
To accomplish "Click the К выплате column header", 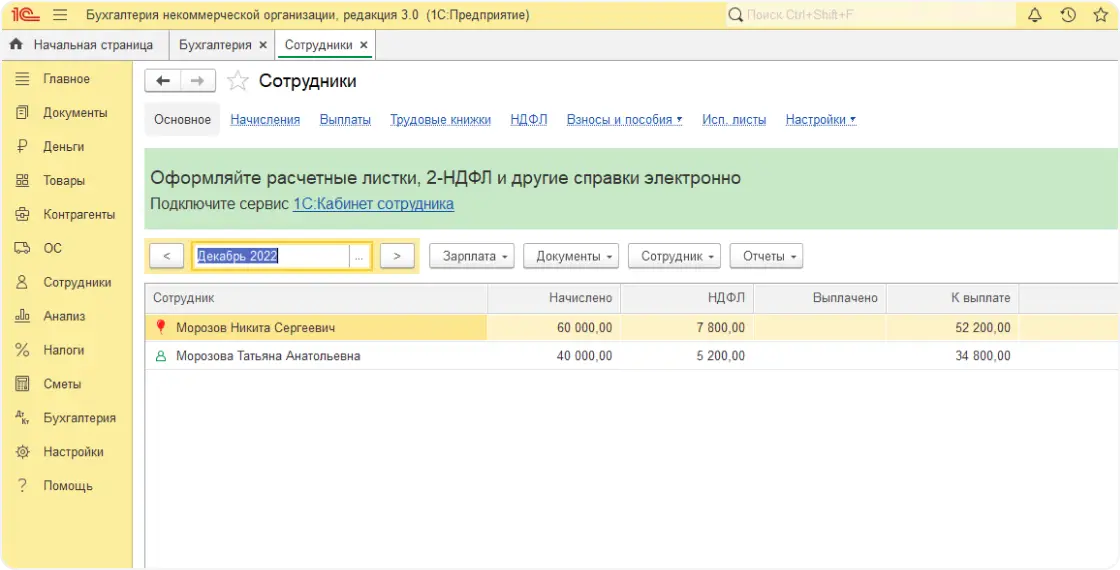I will coord(953,298).
